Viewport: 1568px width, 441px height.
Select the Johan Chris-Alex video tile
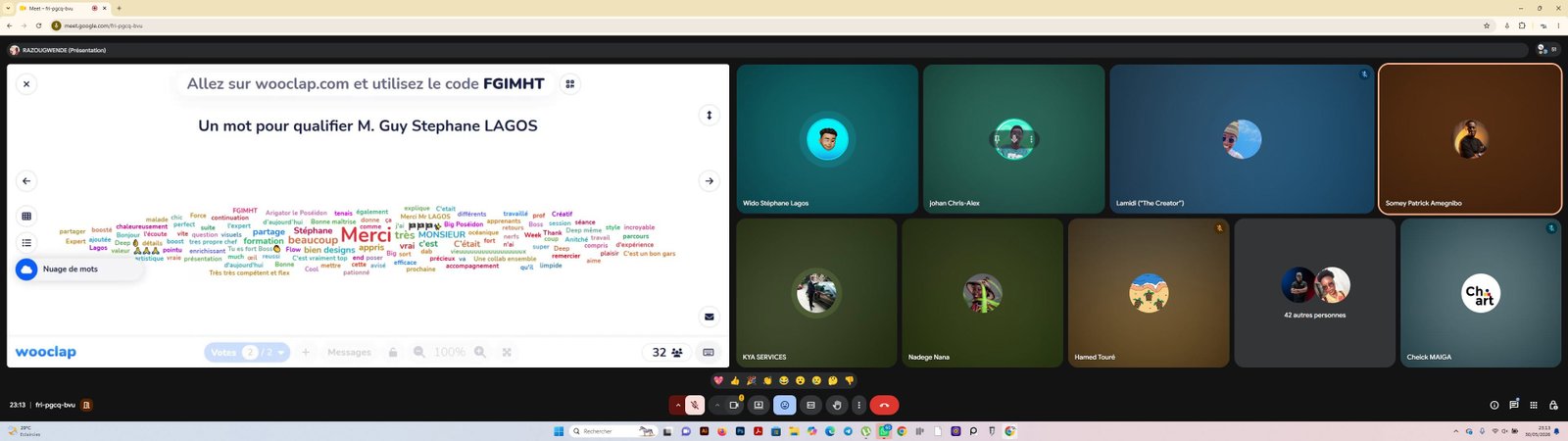point(1013,139)
